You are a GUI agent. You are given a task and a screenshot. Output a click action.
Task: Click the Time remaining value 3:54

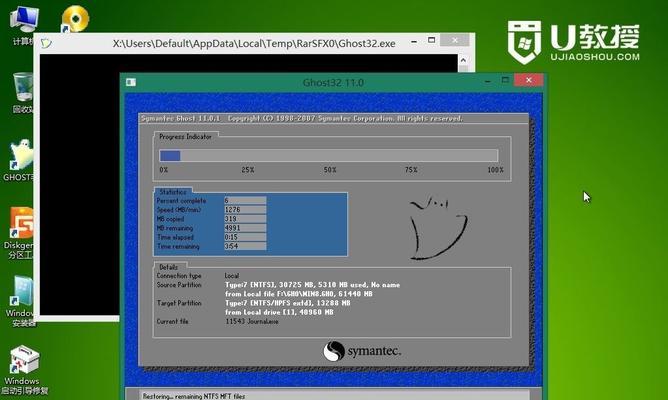[245, 246]
